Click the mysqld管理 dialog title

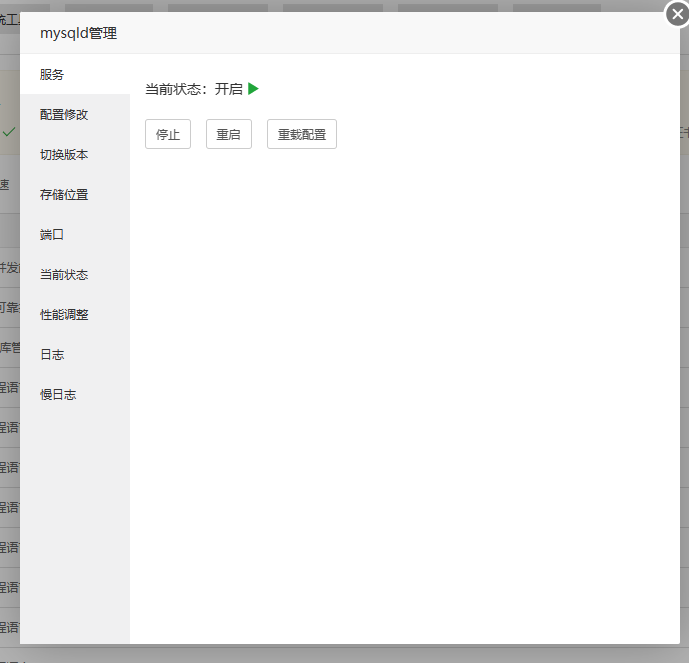[78, 33]
